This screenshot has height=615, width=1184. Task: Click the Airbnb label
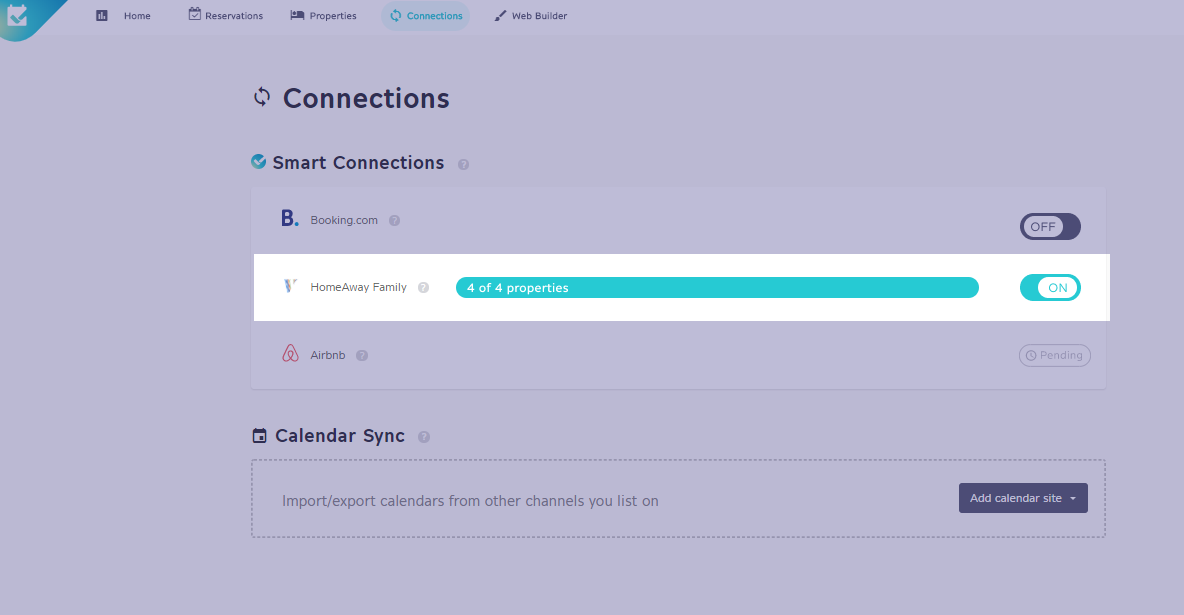pos(328,355)
